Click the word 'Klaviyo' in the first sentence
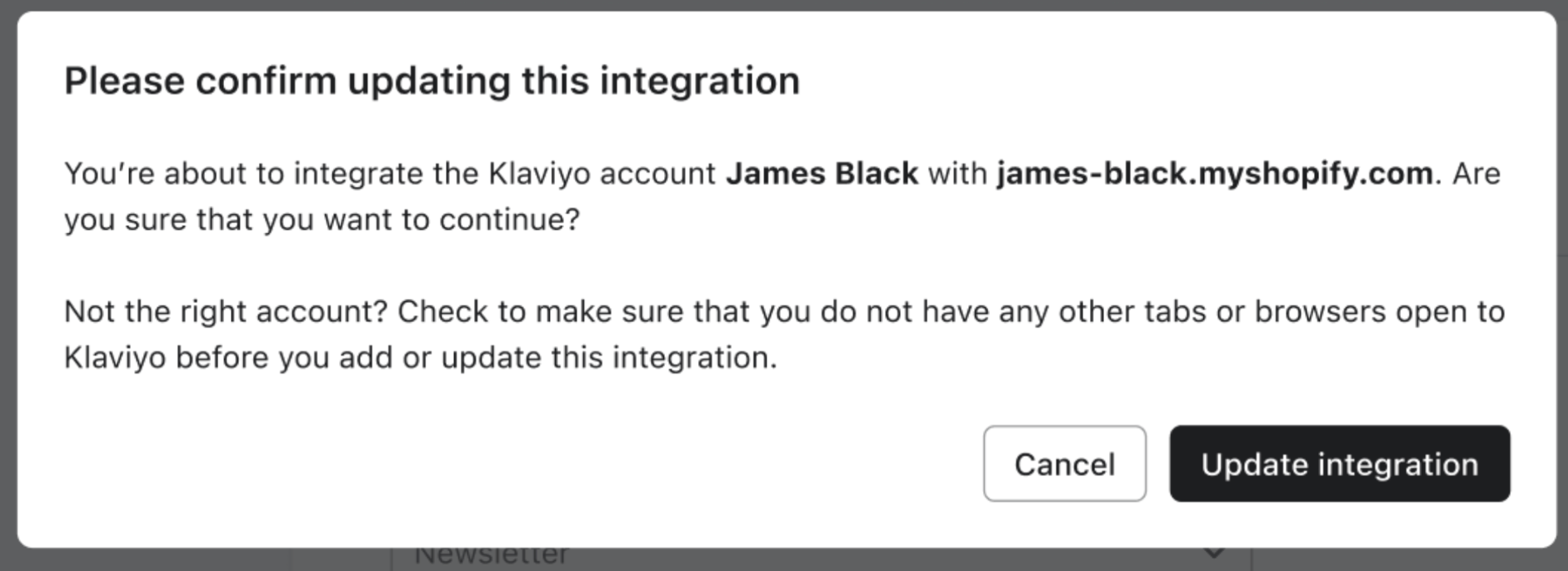 click(538, 174)
